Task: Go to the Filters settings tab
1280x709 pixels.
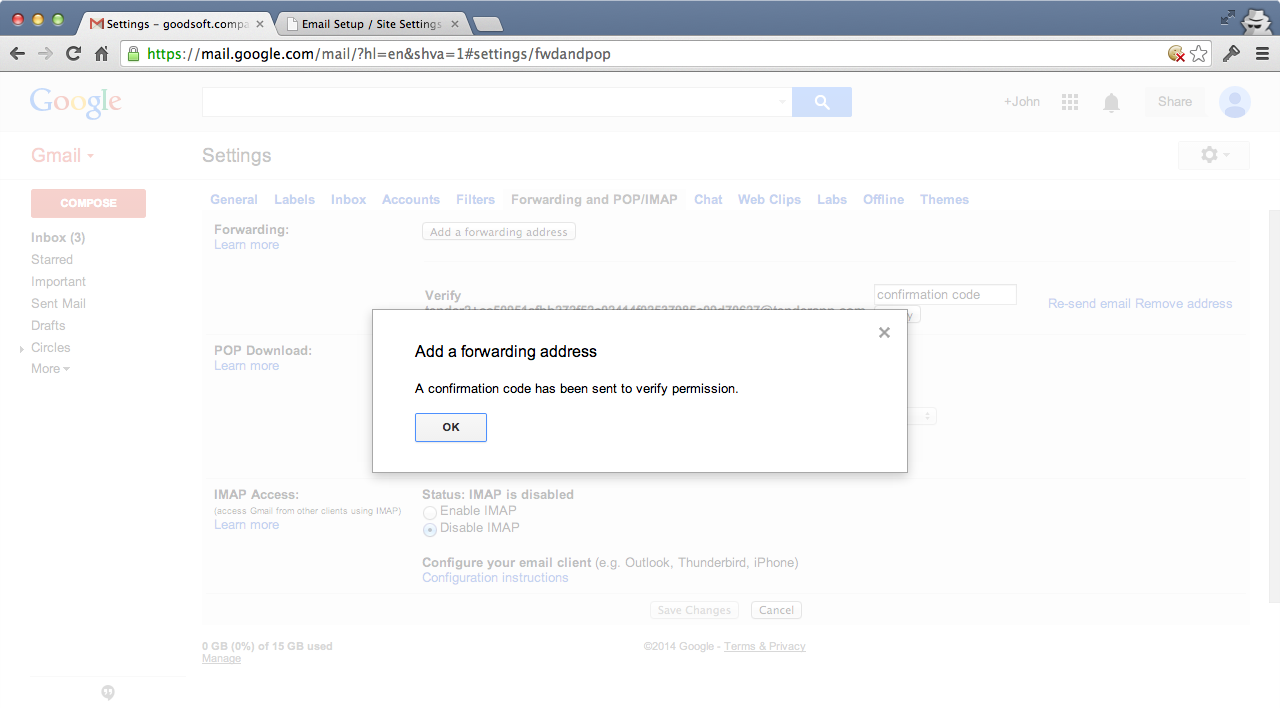Action: (x=475, y=199)
